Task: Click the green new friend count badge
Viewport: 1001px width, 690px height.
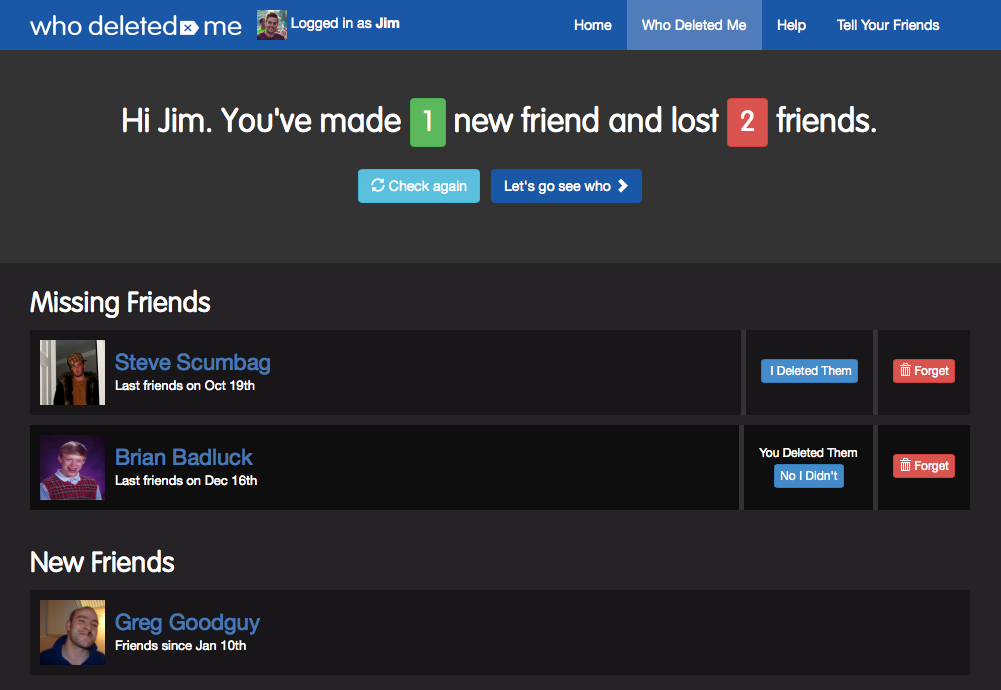Action: click(427, 122)
